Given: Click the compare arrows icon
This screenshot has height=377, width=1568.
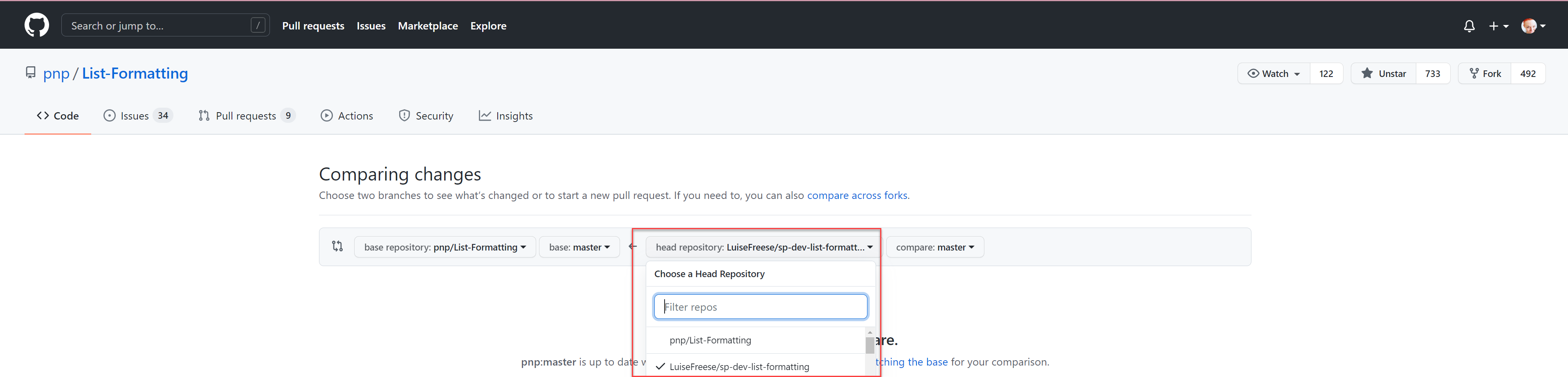Looking at the screenshot, I should click(337, 247).
